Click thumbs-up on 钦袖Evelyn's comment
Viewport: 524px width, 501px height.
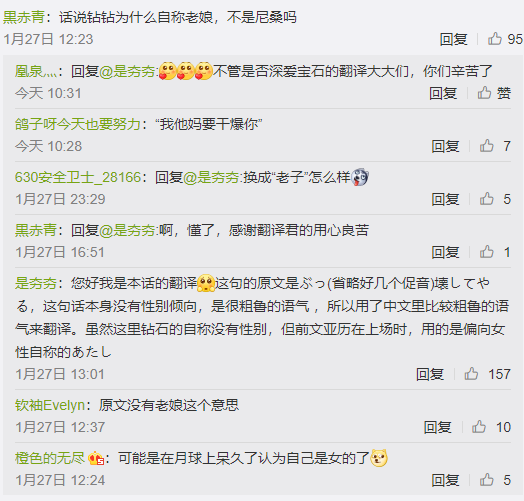coord(479,427)
